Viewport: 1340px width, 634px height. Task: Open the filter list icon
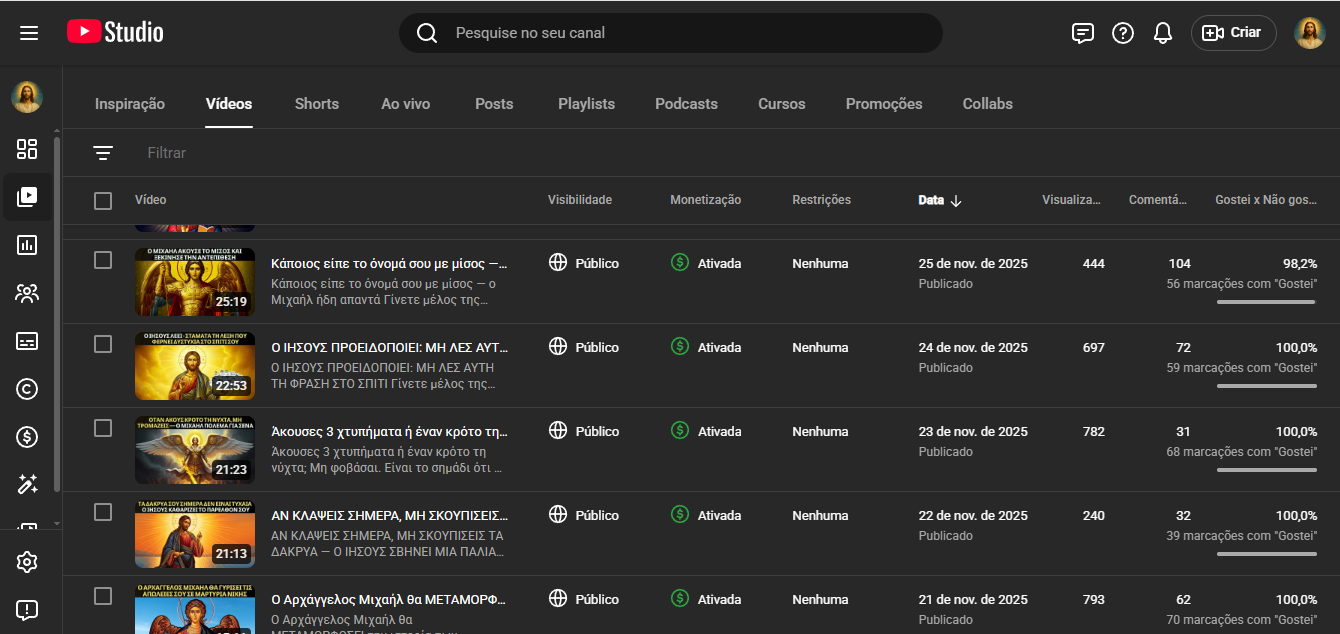pos(103,153)
